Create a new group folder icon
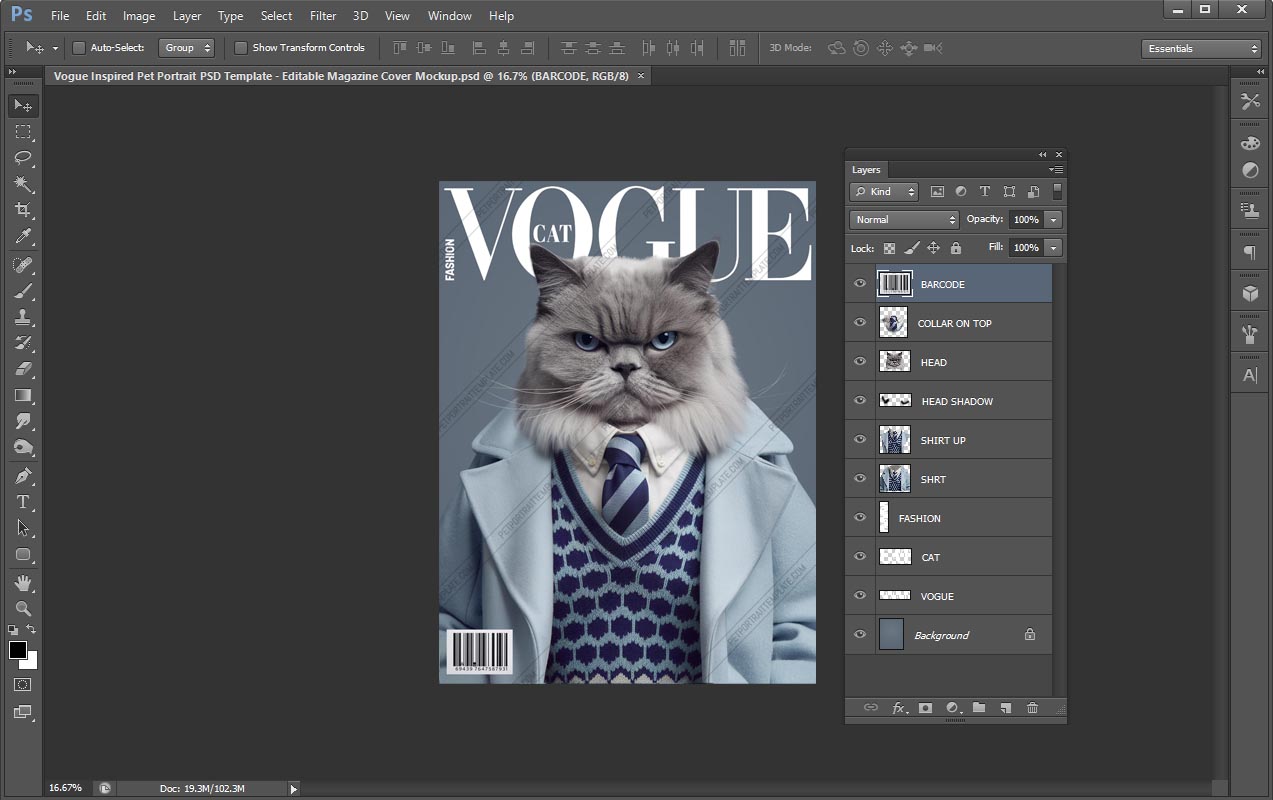The height and width of the screenshot is (800, 1273). point(979,708)
